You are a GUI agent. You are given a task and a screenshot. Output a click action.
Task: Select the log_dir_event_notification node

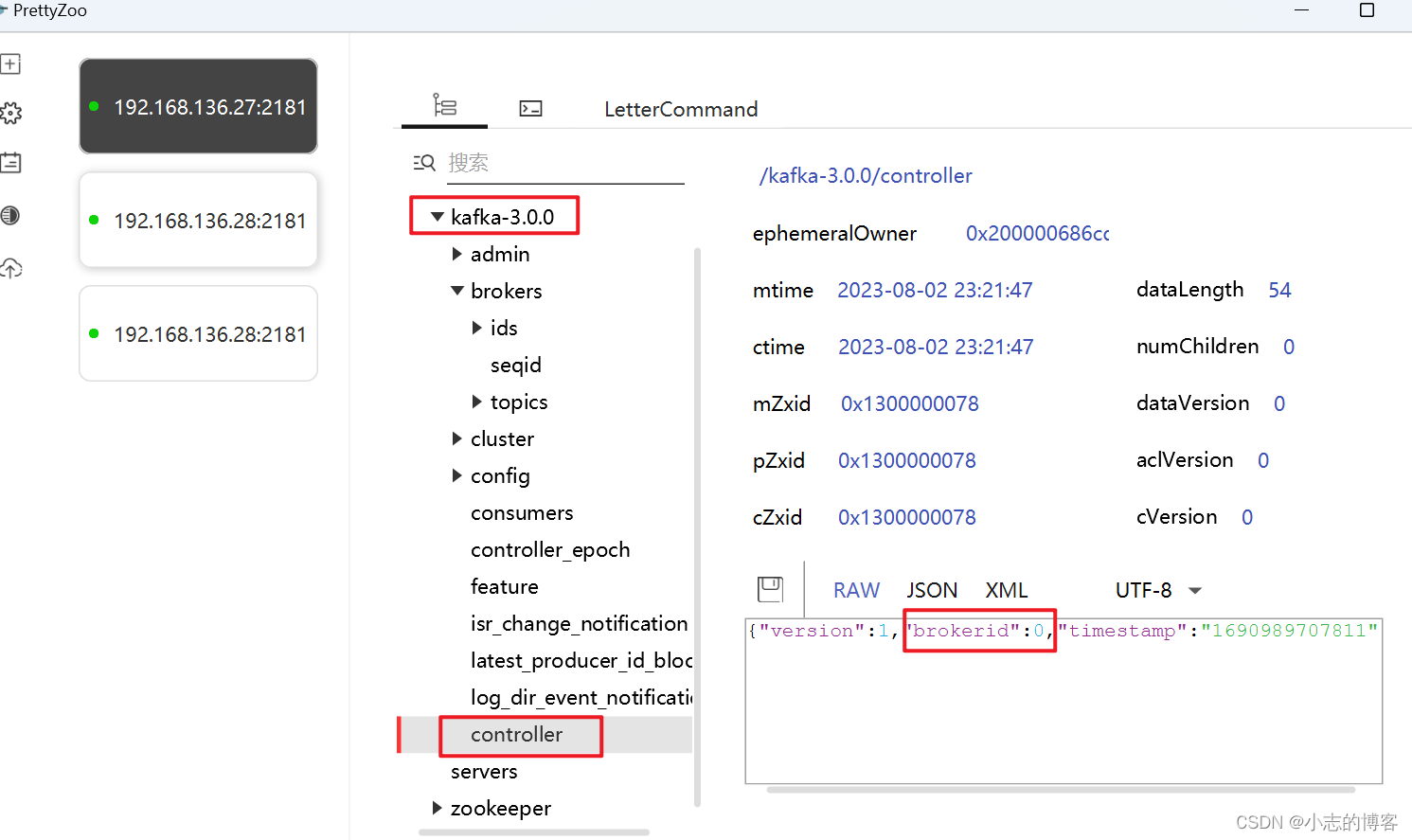click(x=581, y=697)
